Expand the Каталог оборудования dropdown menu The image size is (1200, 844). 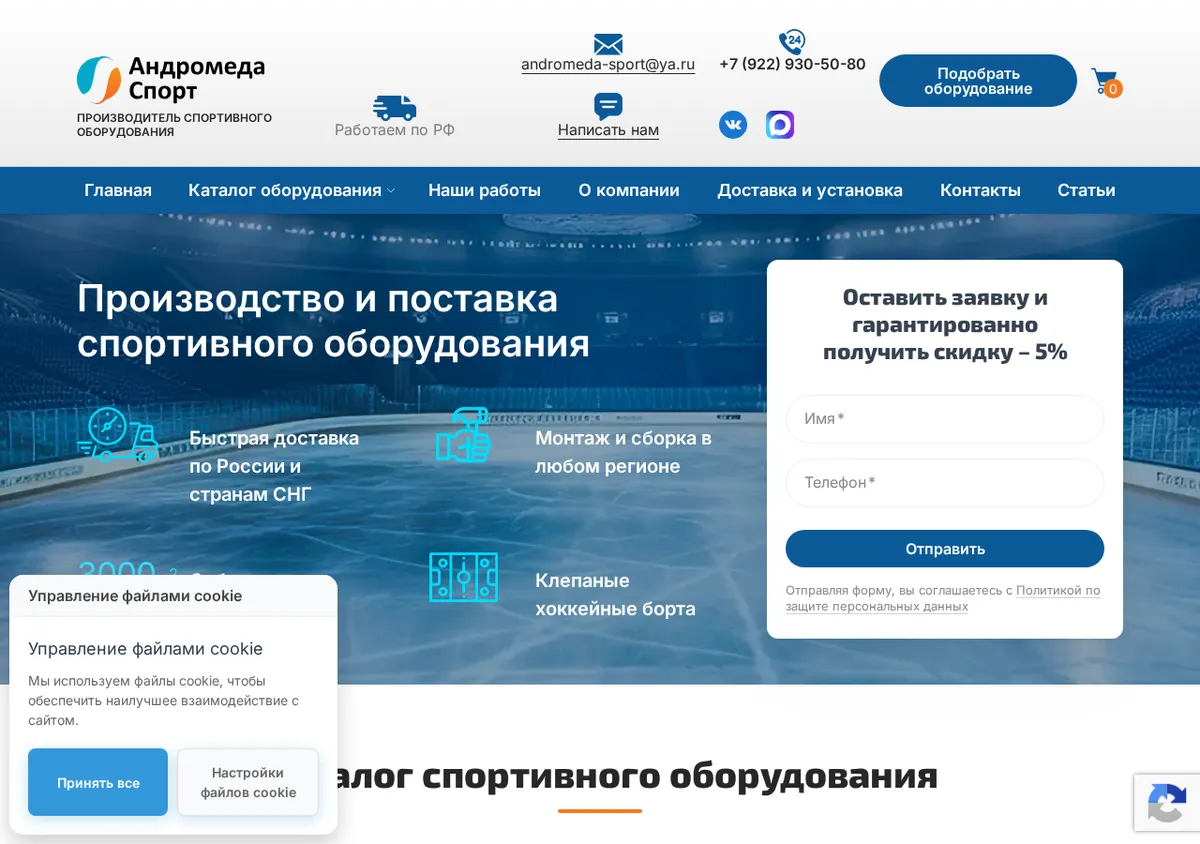tap(291, 190)
